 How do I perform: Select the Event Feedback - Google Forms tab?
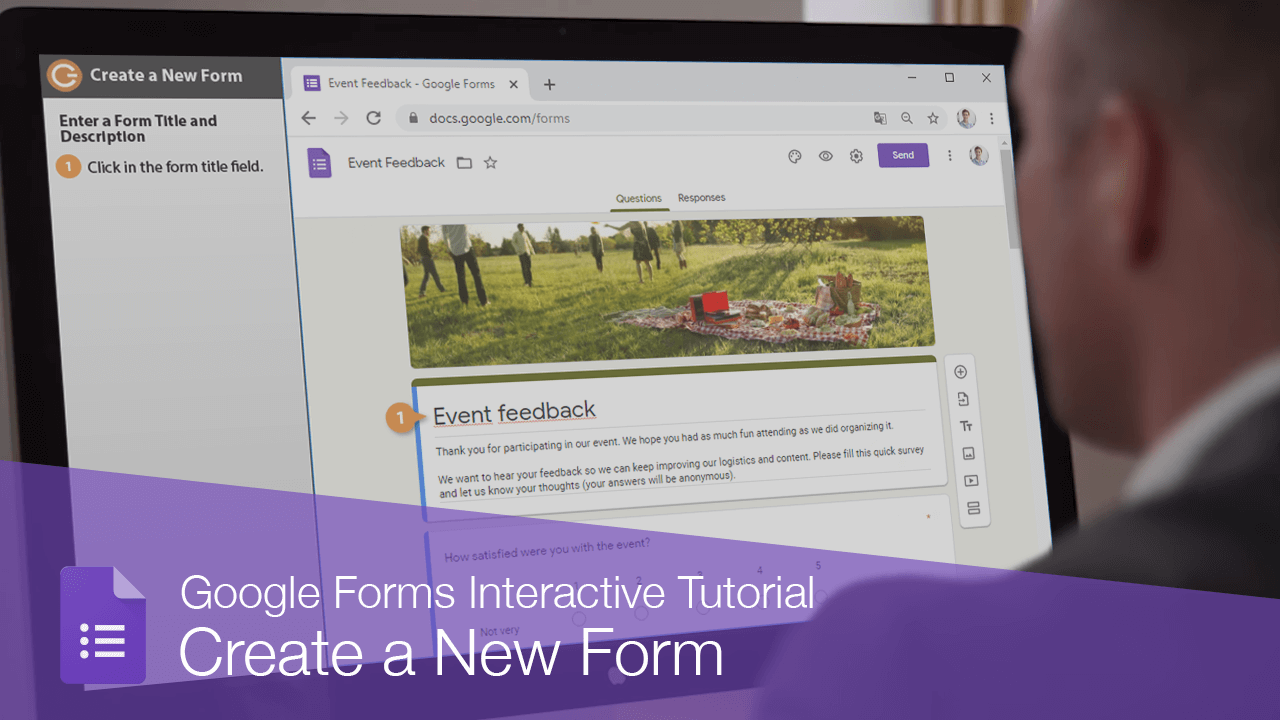[x=412, y=84]
